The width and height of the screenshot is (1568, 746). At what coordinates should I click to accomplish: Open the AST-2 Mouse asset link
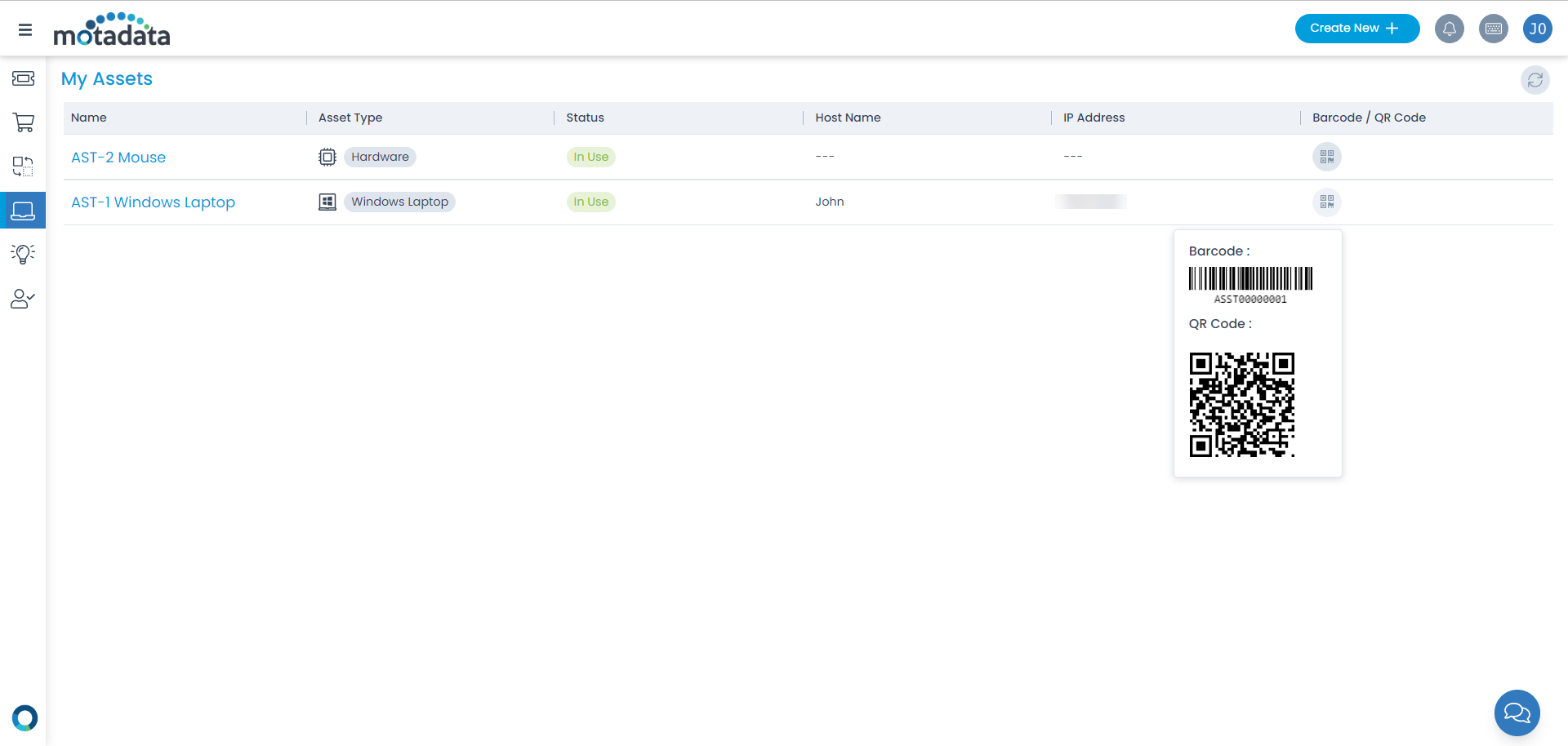(x=118, y=158)
